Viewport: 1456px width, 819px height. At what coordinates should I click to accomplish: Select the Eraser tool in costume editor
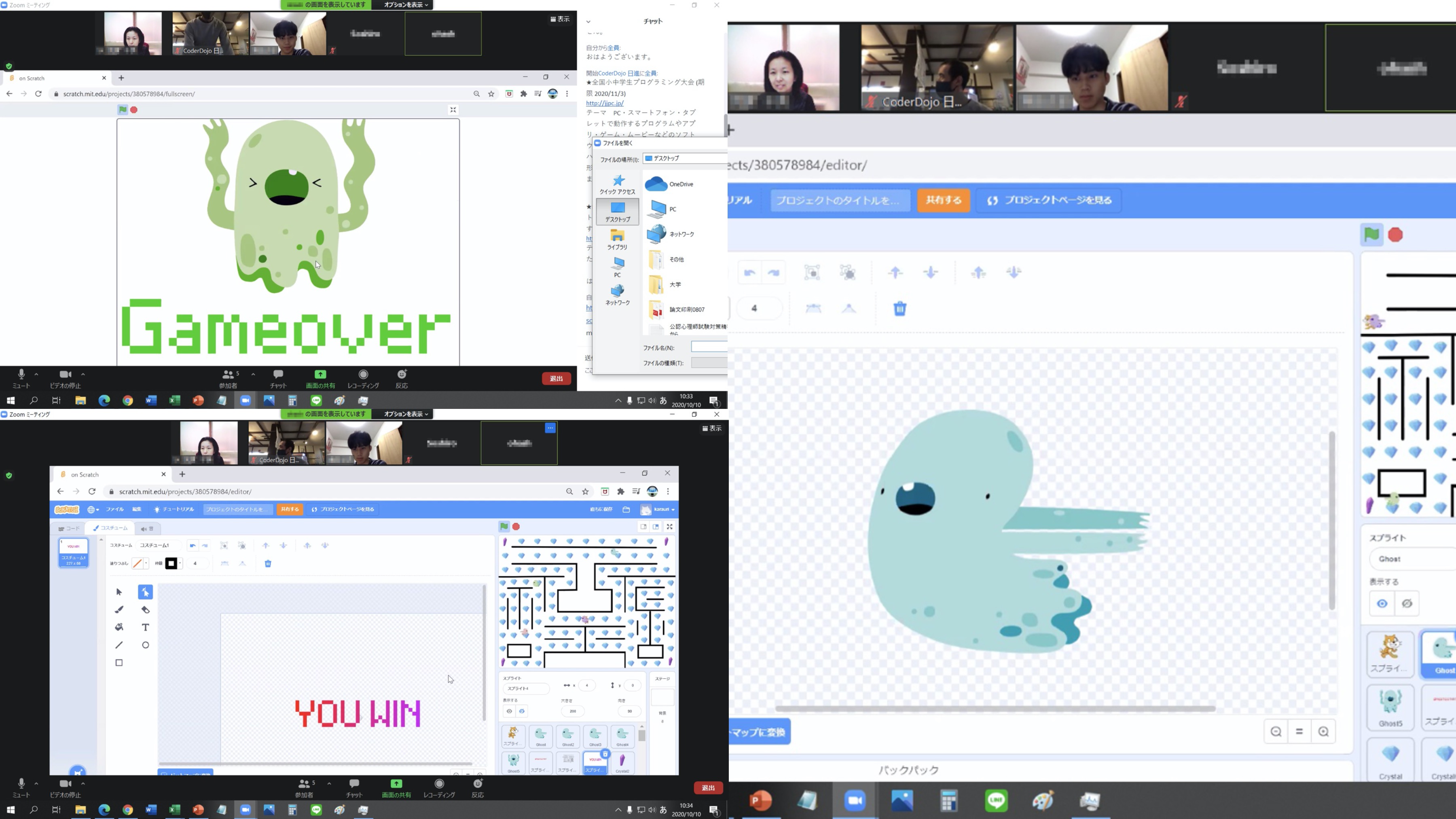coord(145,610)
